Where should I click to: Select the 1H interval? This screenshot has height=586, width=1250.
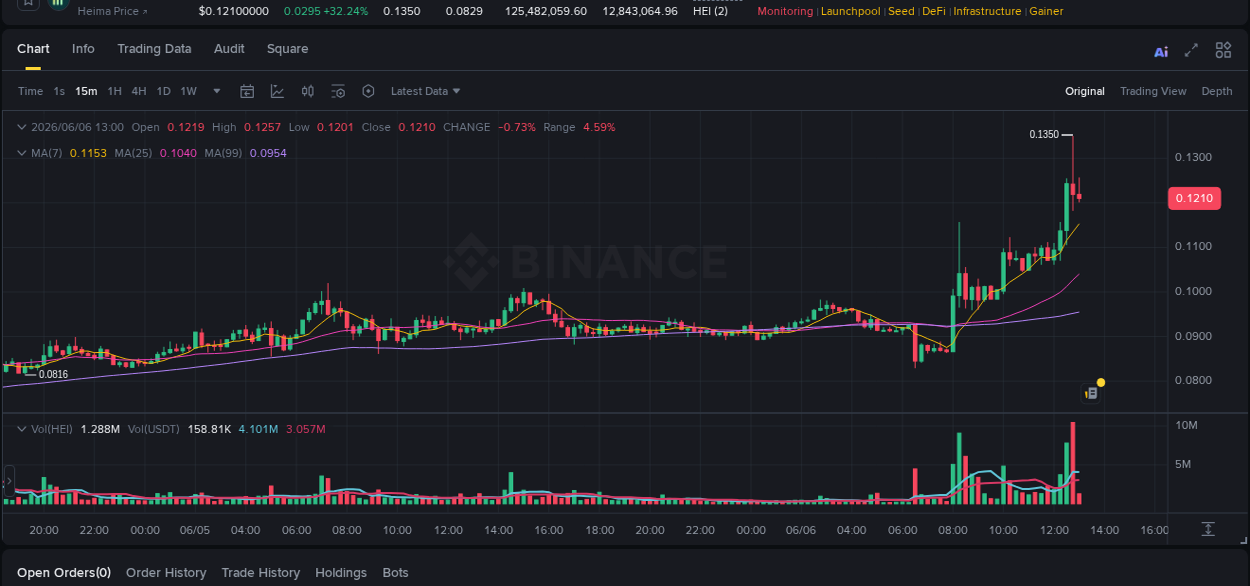(x=114, y=91)
